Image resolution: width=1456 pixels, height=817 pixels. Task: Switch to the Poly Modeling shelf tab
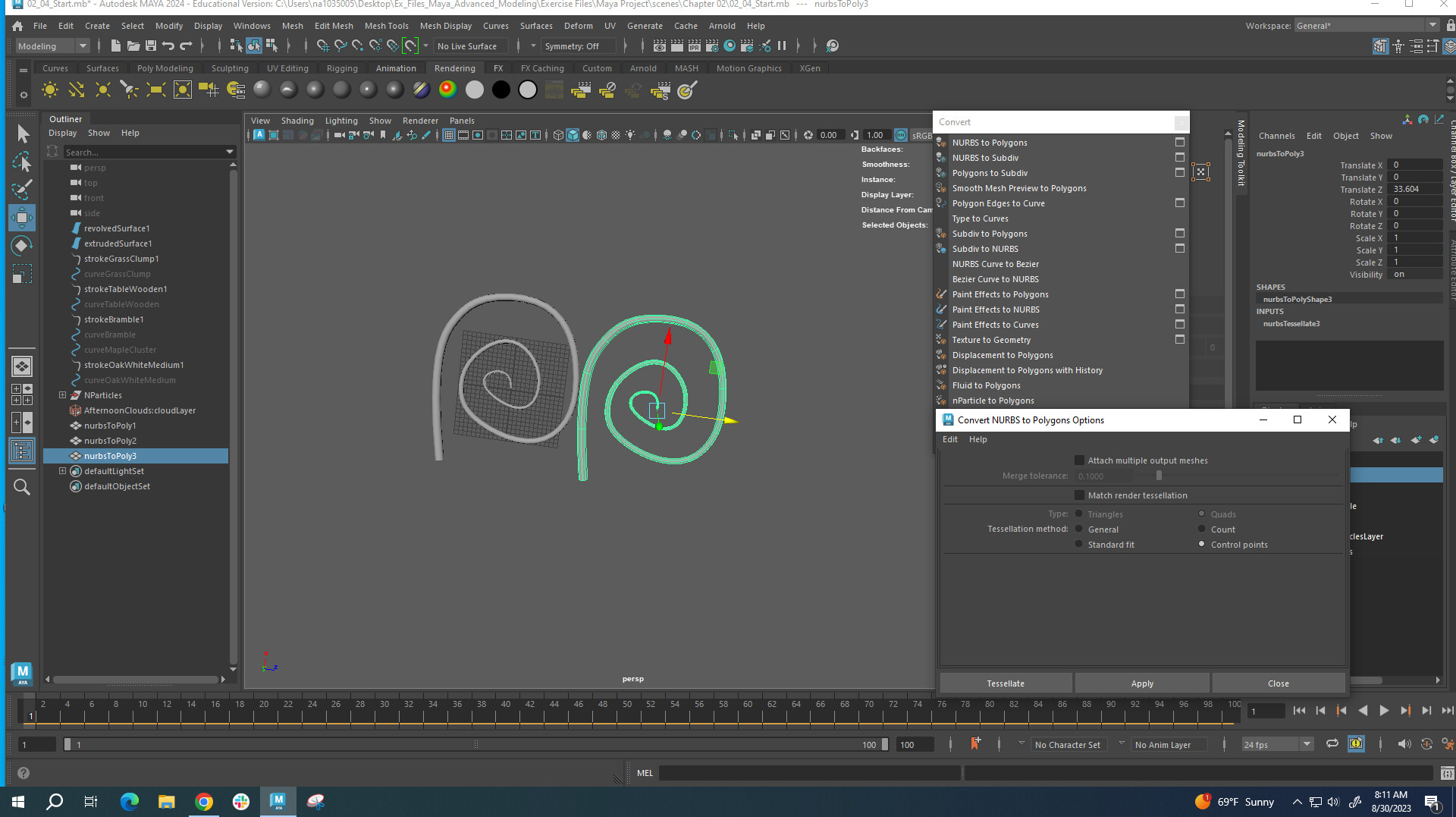[x=165, y=68]
